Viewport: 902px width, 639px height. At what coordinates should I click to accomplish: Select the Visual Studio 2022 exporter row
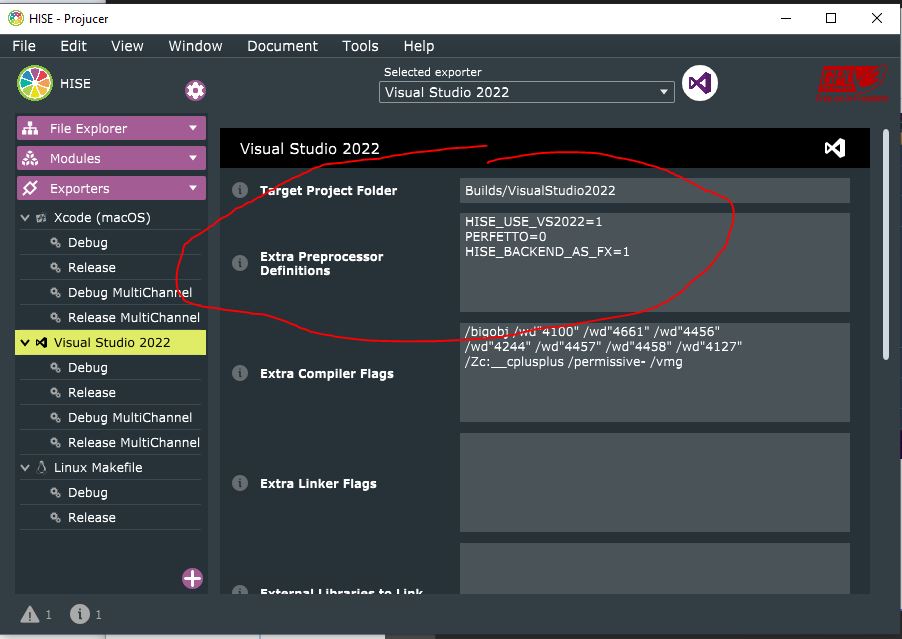(x=110, y=343)
